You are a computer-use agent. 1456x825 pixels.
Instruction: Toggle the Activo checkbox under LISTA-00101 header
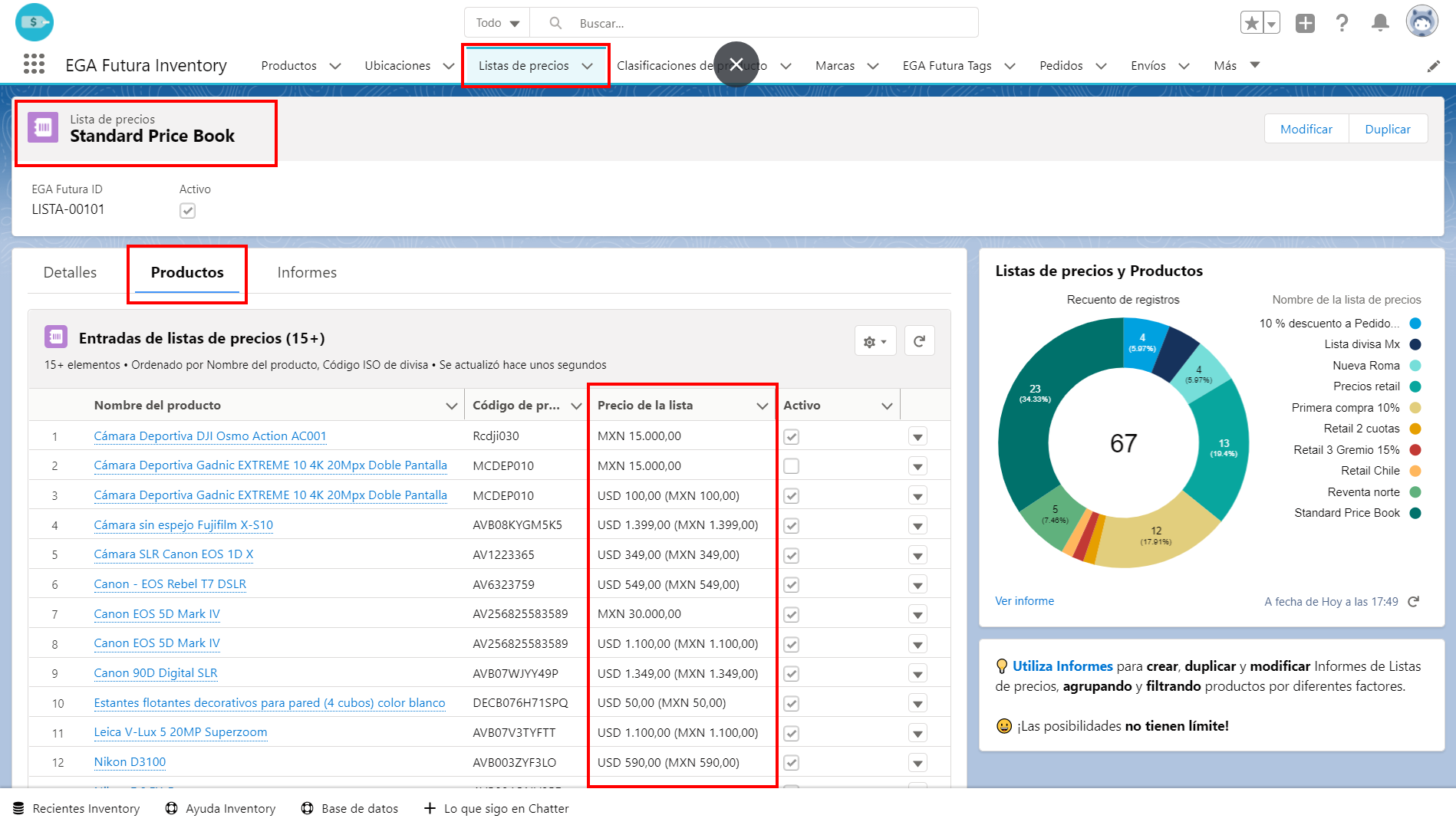tap(187, 210)
